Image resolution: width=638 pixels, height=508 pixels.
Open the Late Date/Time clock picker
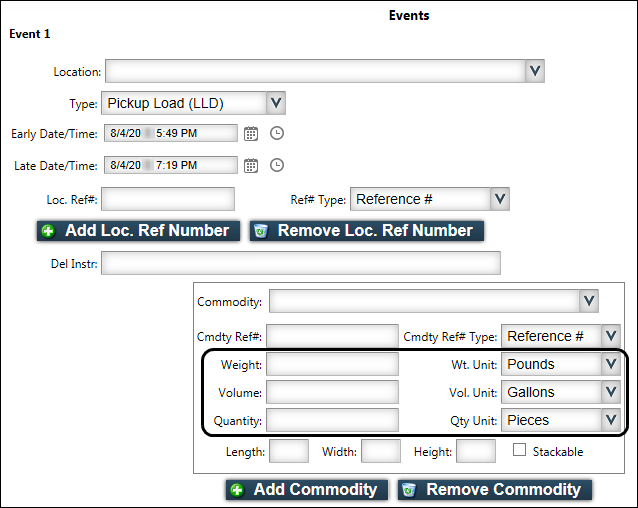(277, 165)
